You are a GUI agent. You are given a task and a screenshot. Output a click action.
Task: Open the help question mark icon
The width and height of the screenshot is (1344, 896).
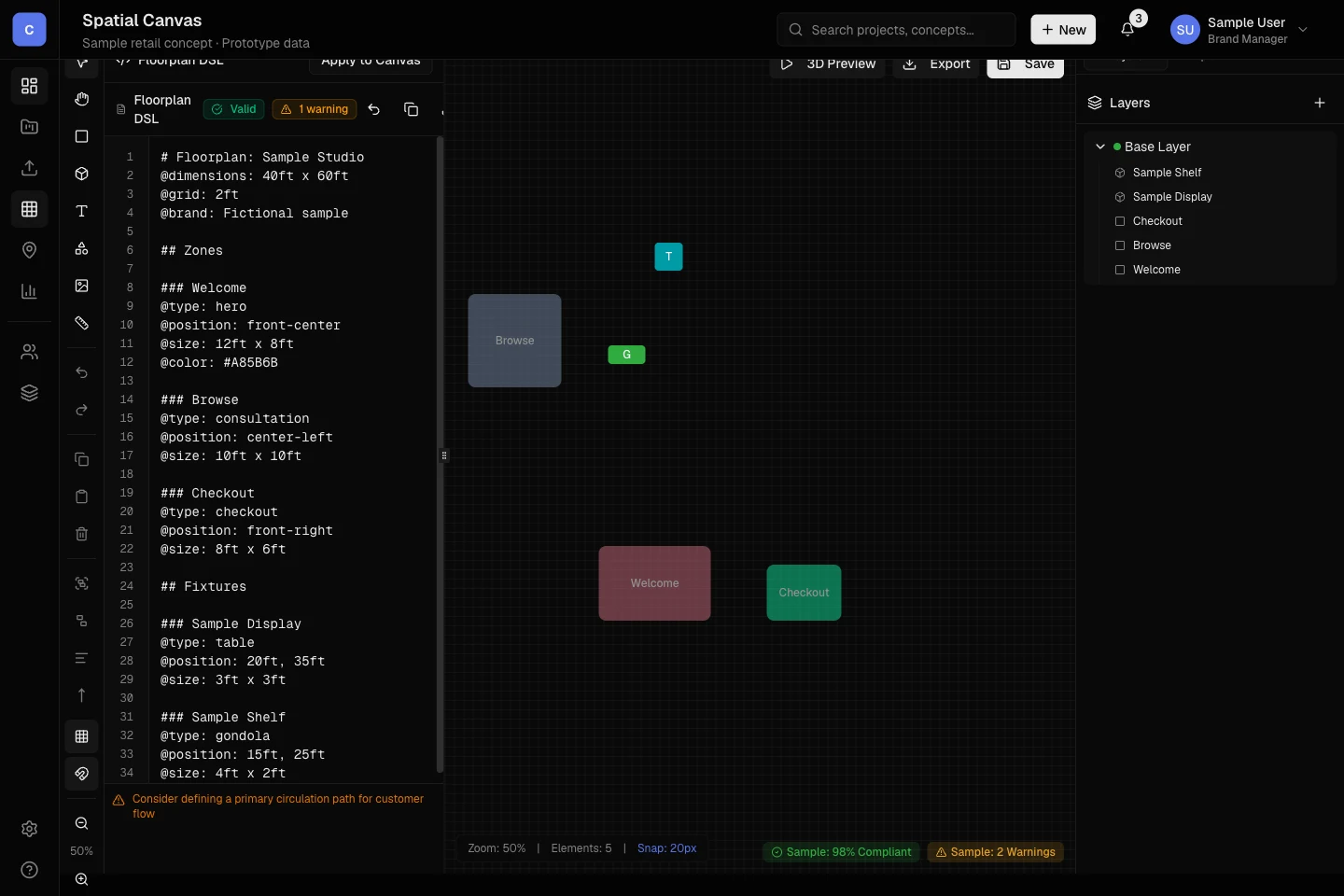pyautogui.click(x=29, y=870)
